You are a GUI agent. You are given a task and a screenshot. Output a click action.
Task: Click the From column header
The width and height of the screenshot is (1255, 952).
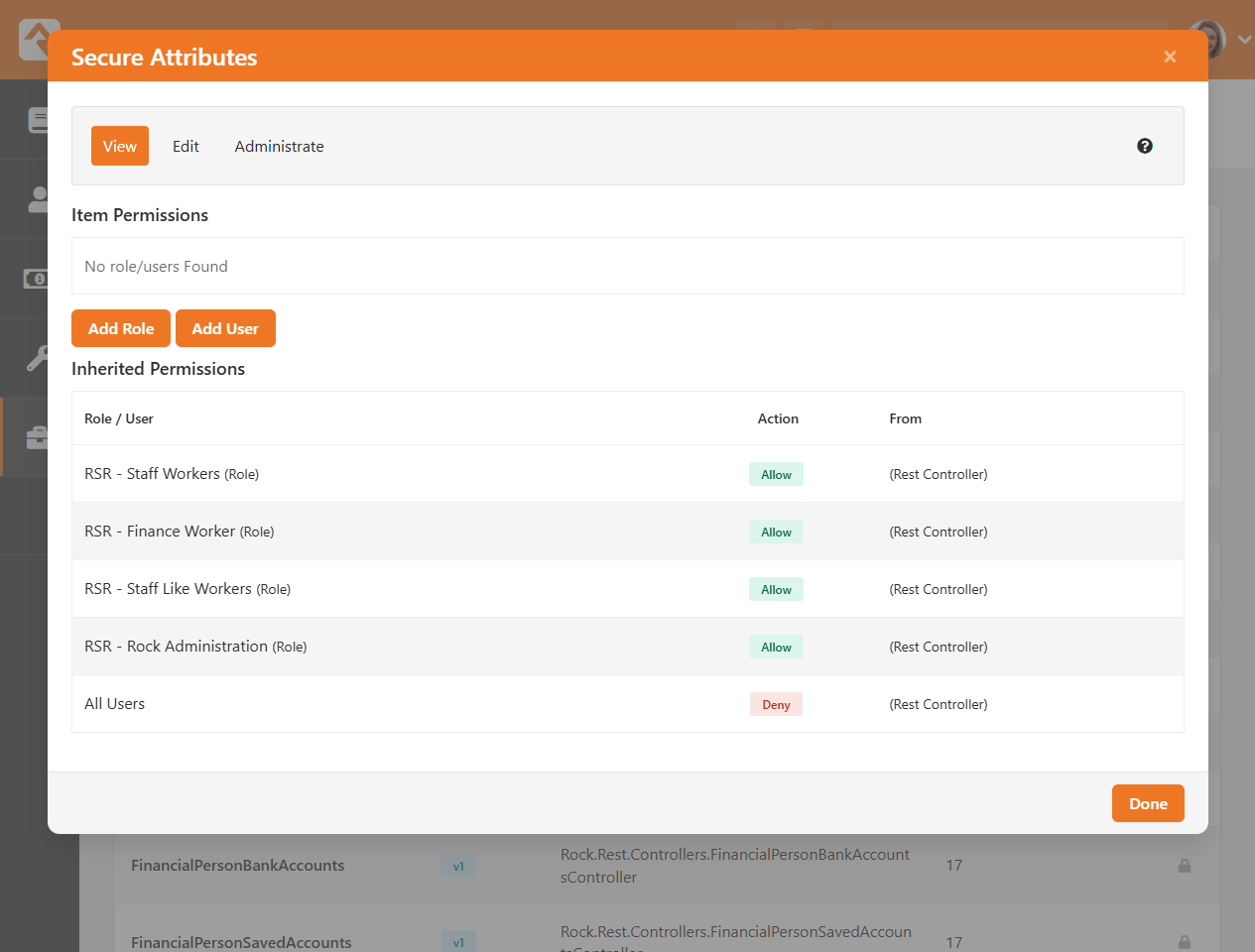(905, 418)
